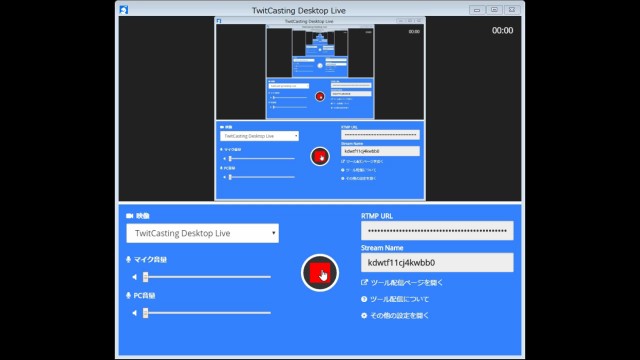Click the external link icon for ツール配信ページを開く
Viewport: 640px width, 360px height.
click(364, 282)
